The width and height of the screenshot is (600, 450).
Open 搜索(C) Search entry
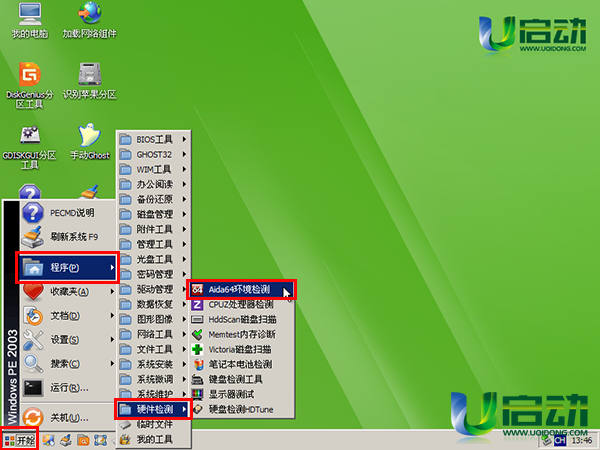pos(68,364)
